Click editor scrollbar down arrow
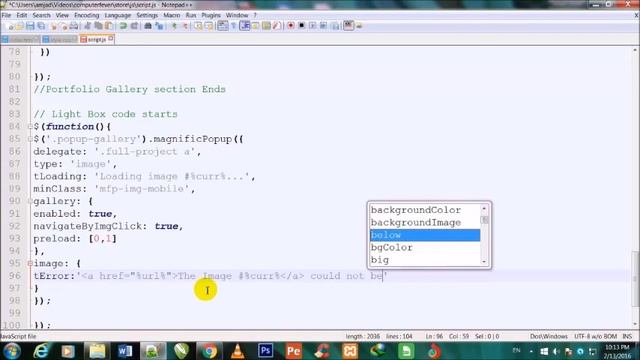Image resolution: width=640 pixels, height=360 pixels. [x=635, y=324]
